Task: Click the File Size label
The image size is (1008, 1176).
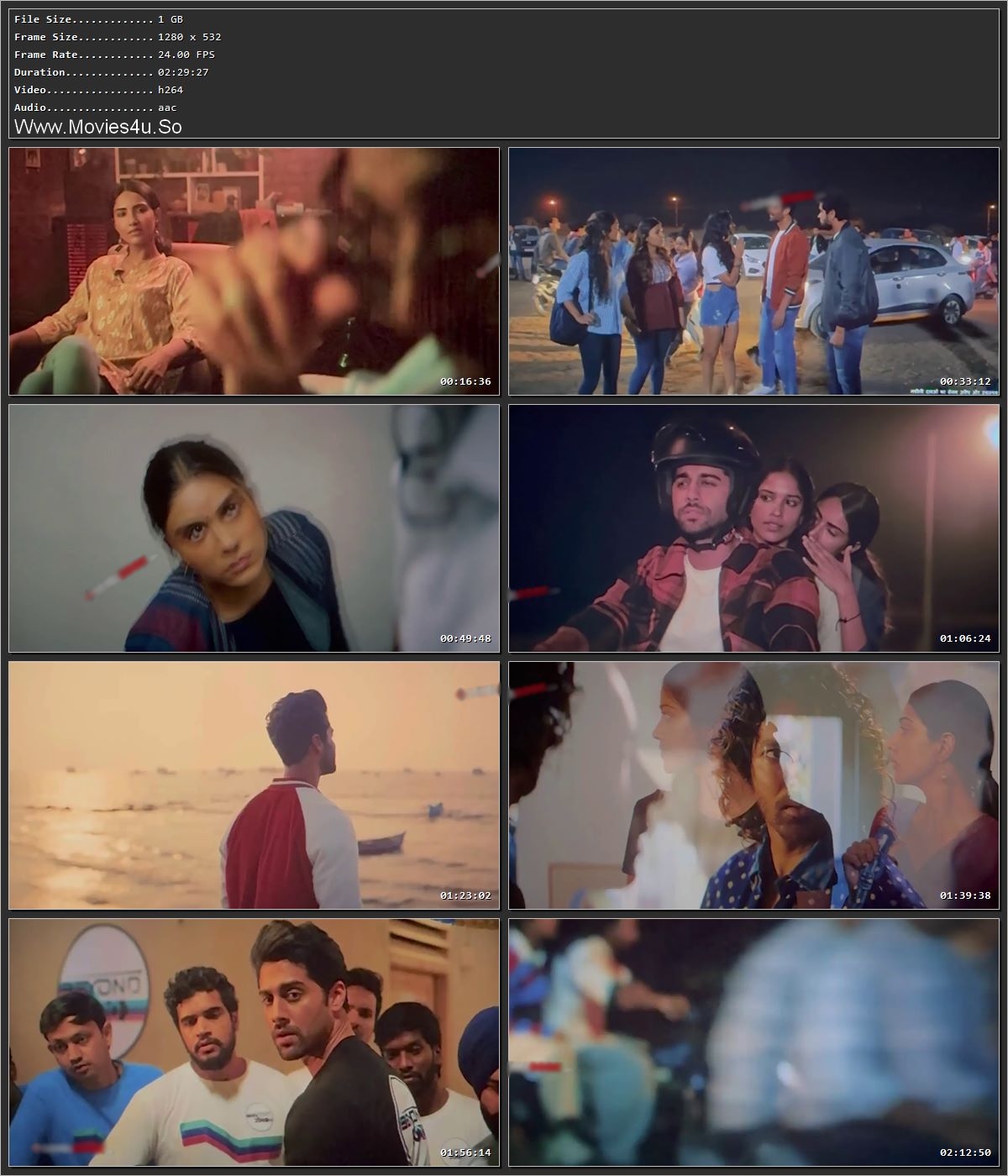Action: 43,19
